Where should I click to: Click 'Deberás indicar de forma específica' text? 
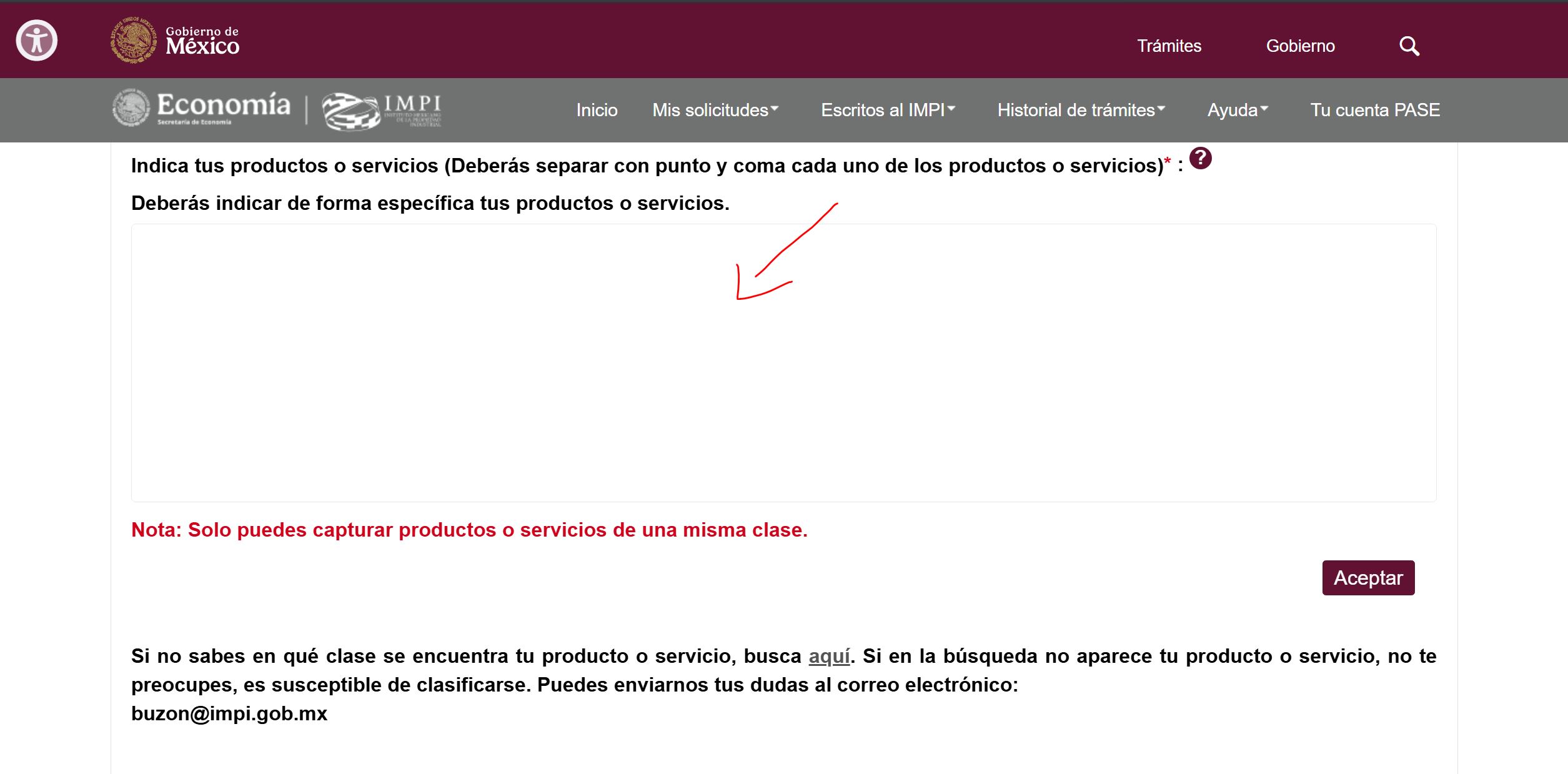coord(430,203)
